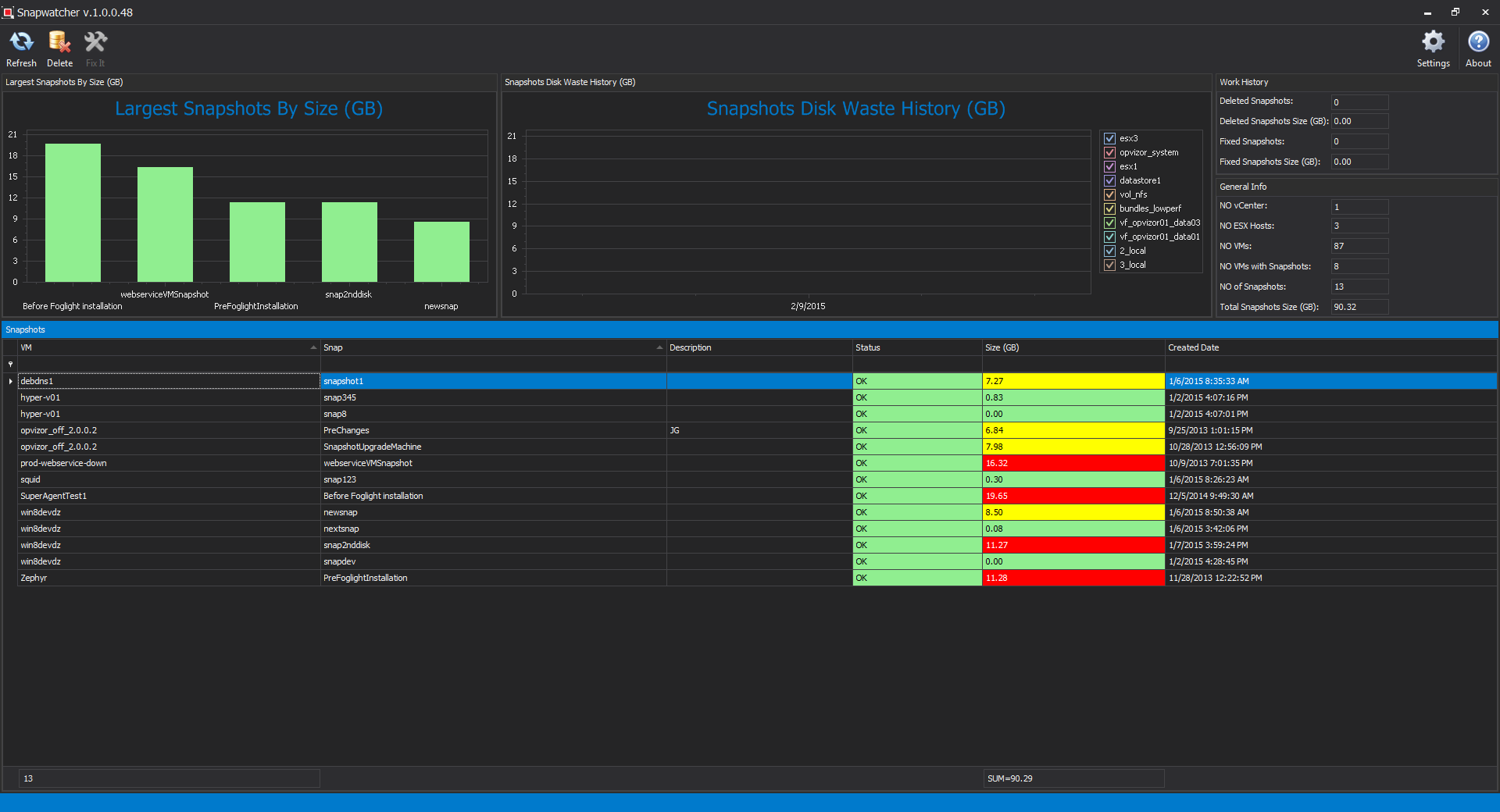Toggle the vol_nfs checkbox off
1500x812 pixels.
coord(1110,194)
